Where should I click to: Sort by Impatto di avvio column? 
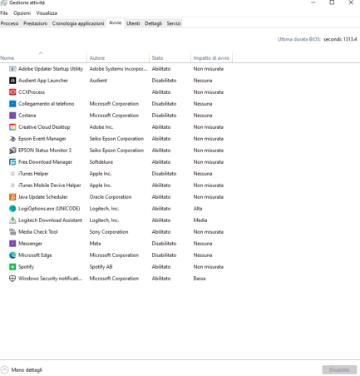211,58
